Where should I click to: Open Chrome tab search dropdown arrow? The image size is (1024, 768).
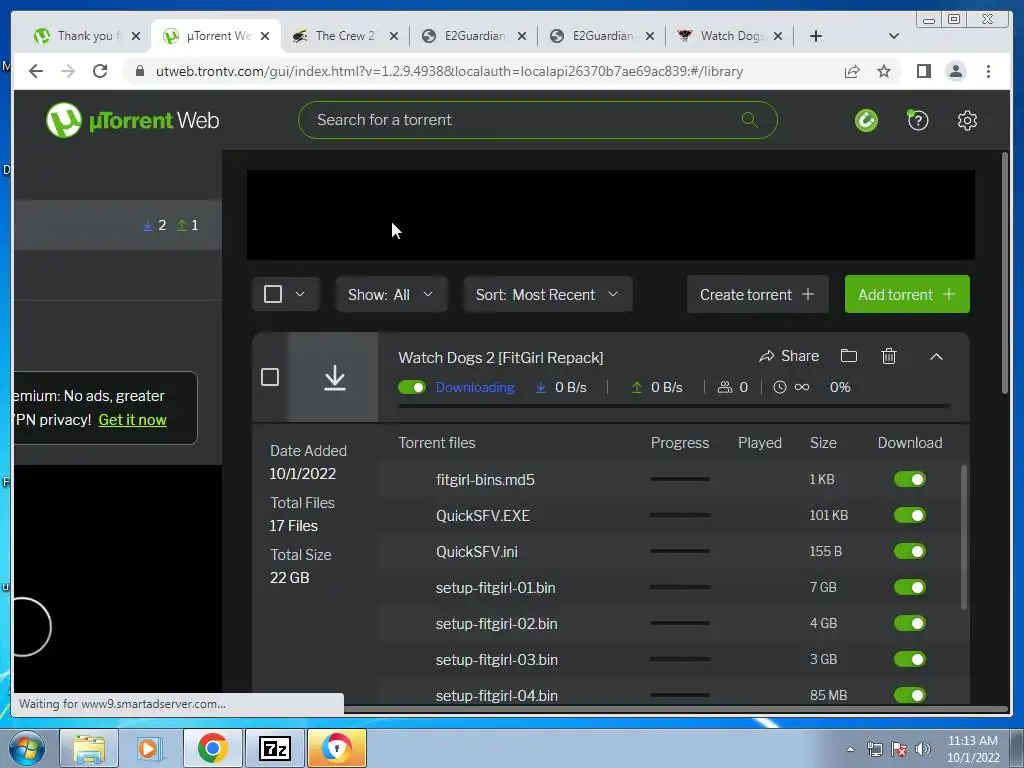tap(894, 36)
